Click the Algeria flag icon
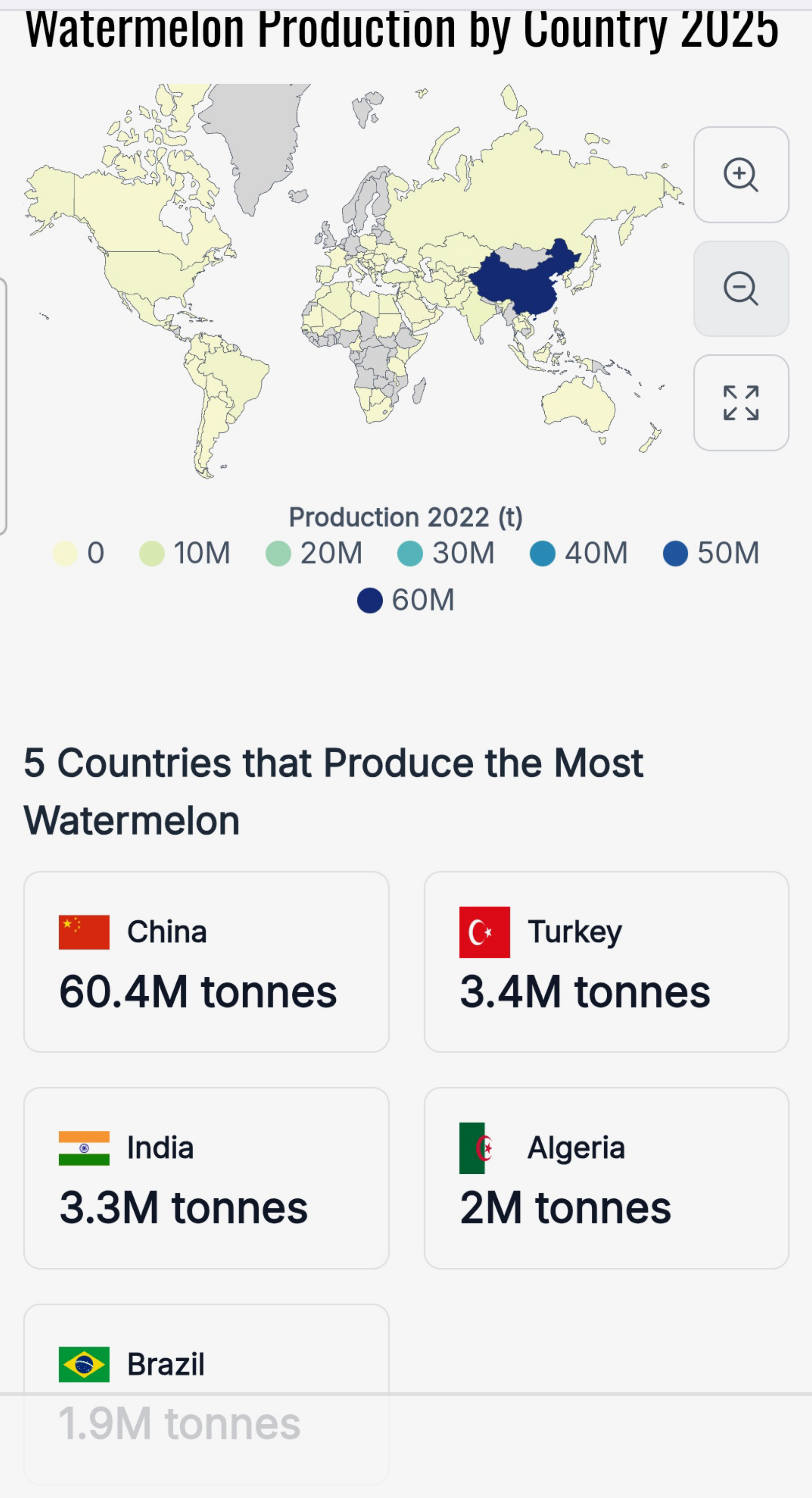 click(477, 1148)
